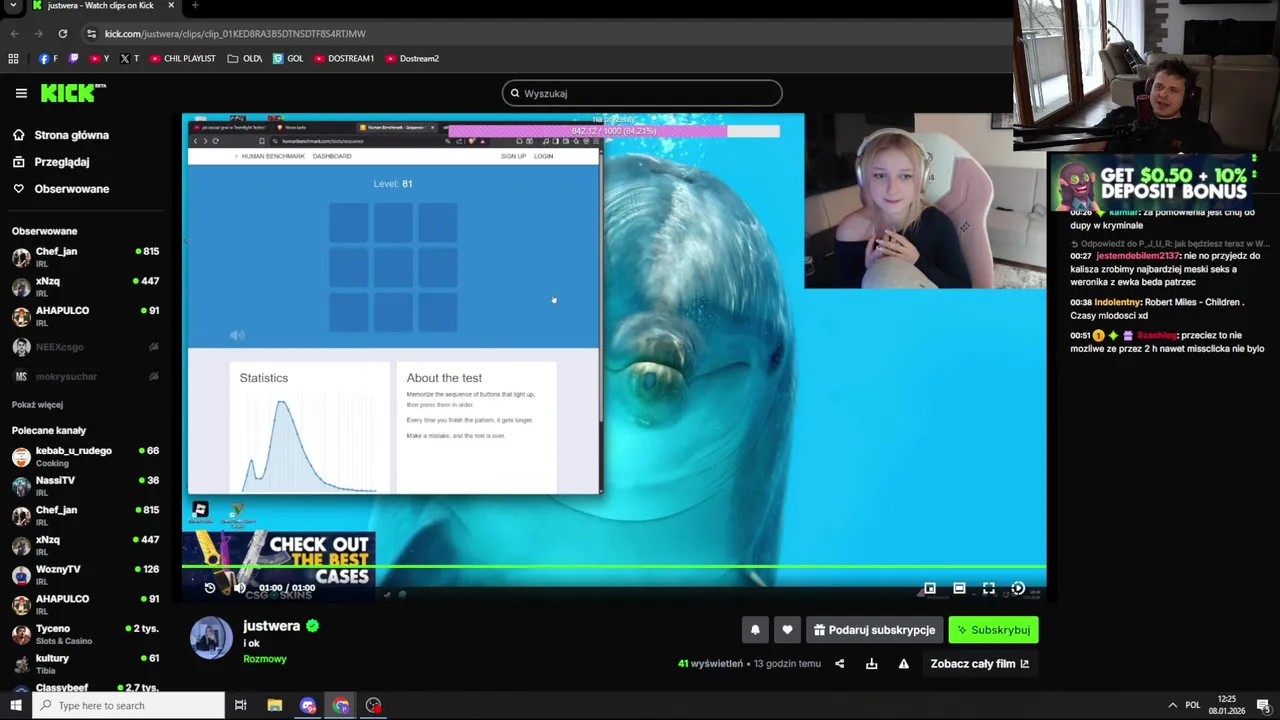Click the deposit bonus ad banner

point(1157,181)
